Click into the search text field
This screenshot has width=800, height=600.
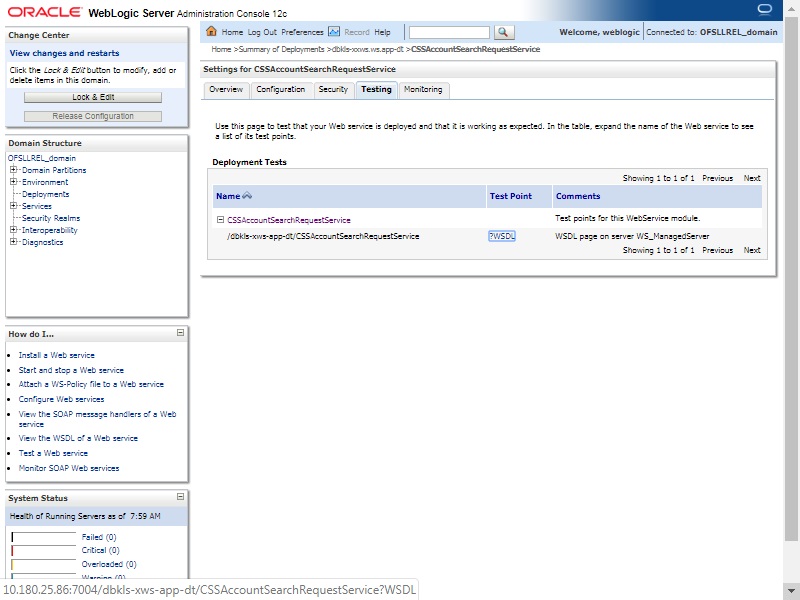point(449,32)
